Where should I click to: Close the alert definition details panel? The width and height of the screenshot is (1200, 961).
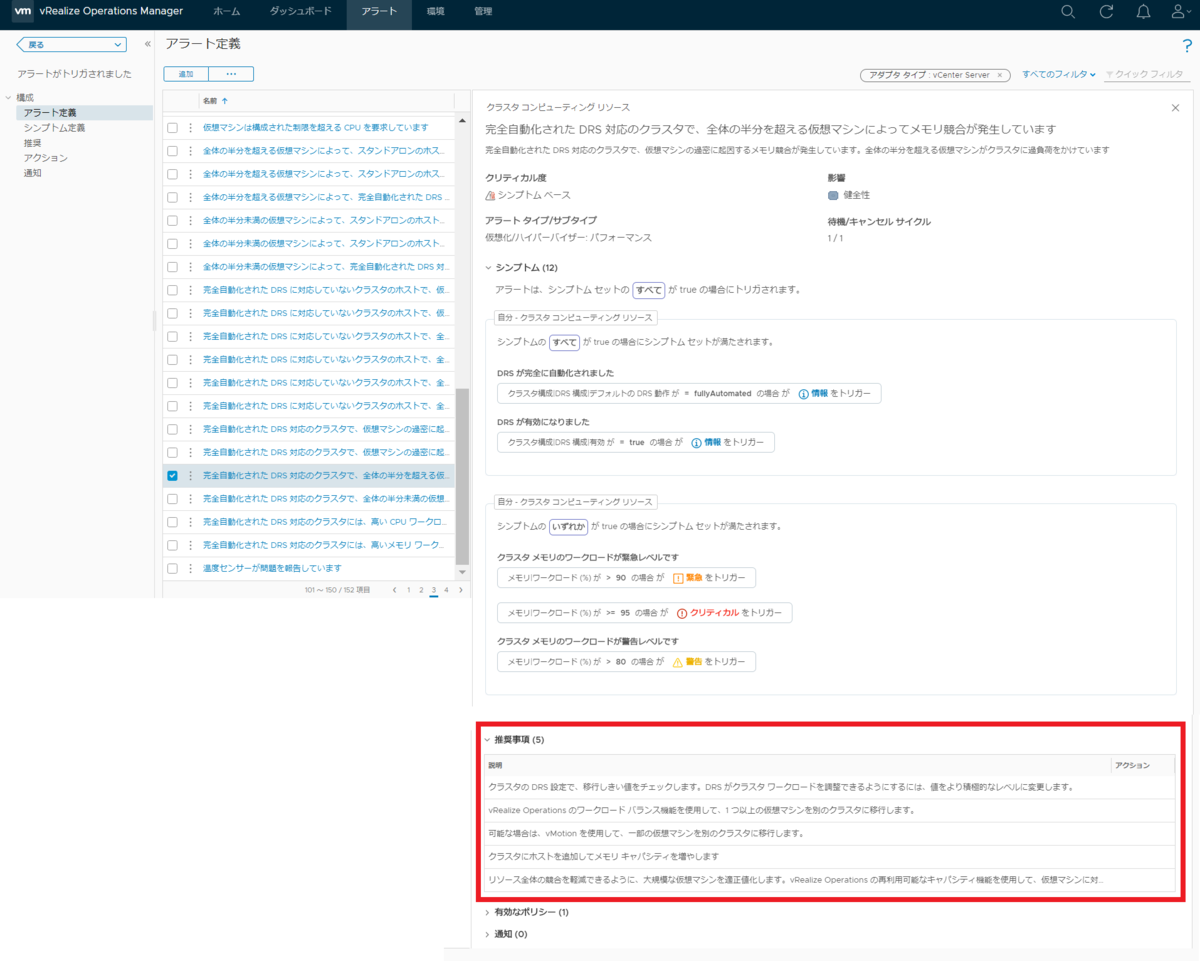pyautogui.click(x=1175, y=107)
